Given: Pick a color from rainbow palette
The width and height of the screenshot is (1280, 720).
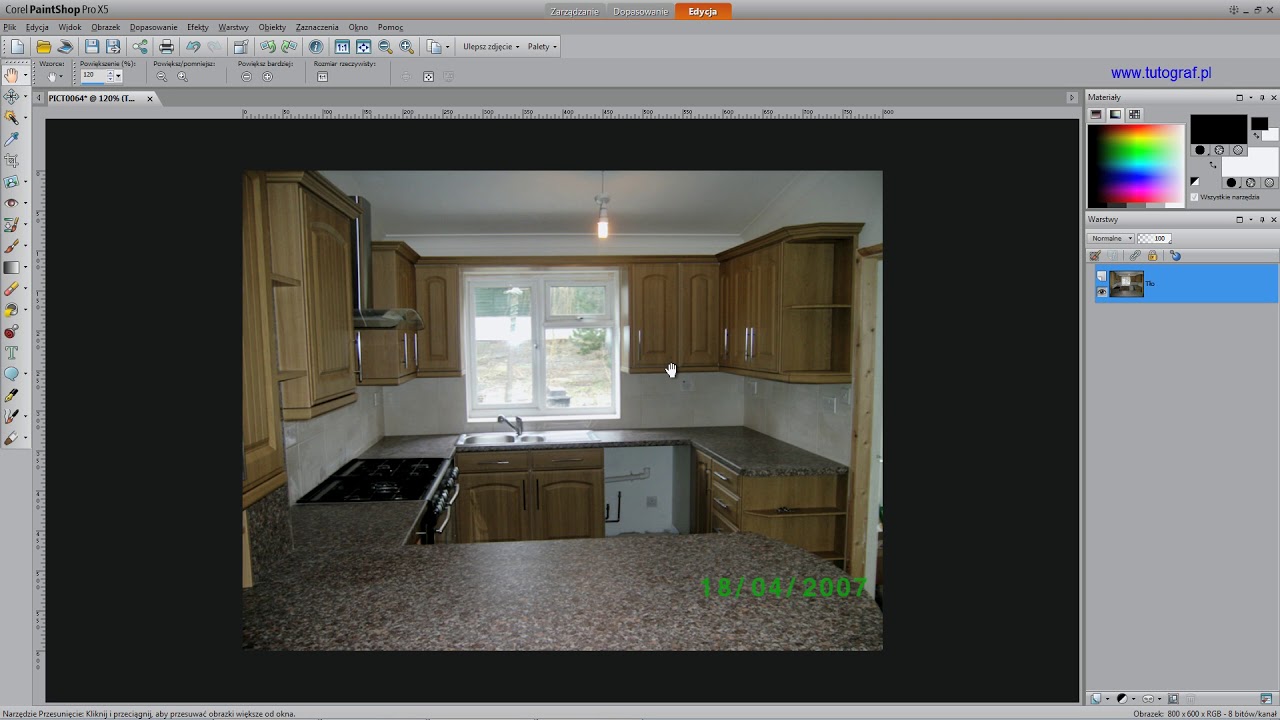Looking at the screenshot, I should [1136, 165].
